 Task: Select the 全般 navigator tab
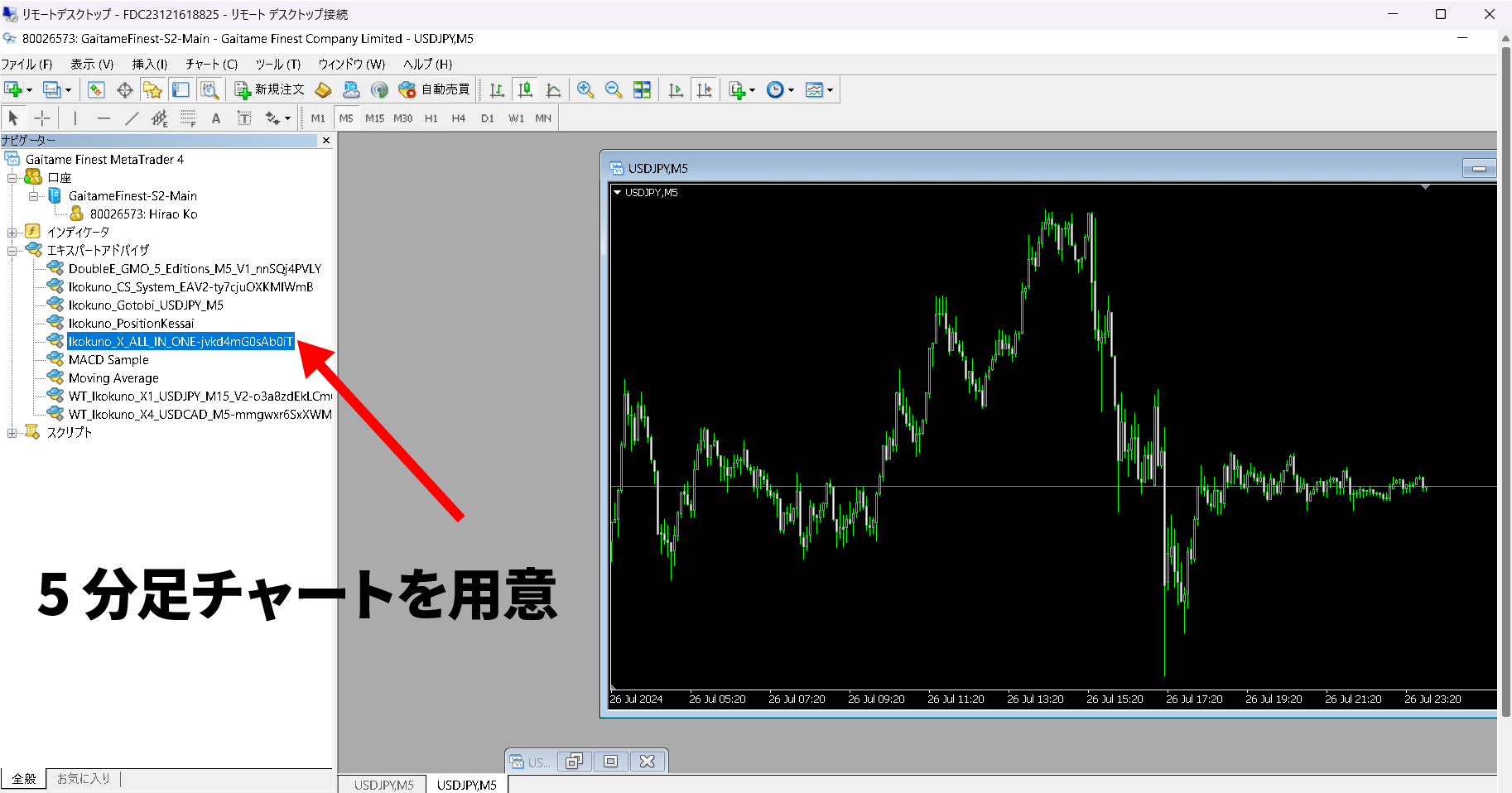click(x=24, y=778)
